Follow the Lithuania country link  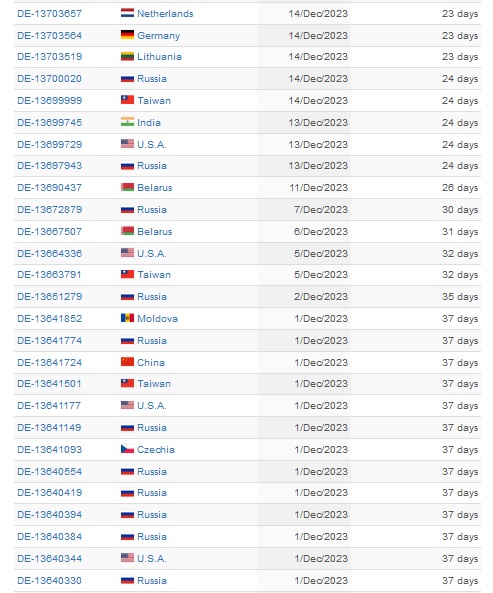click(160, 57)
